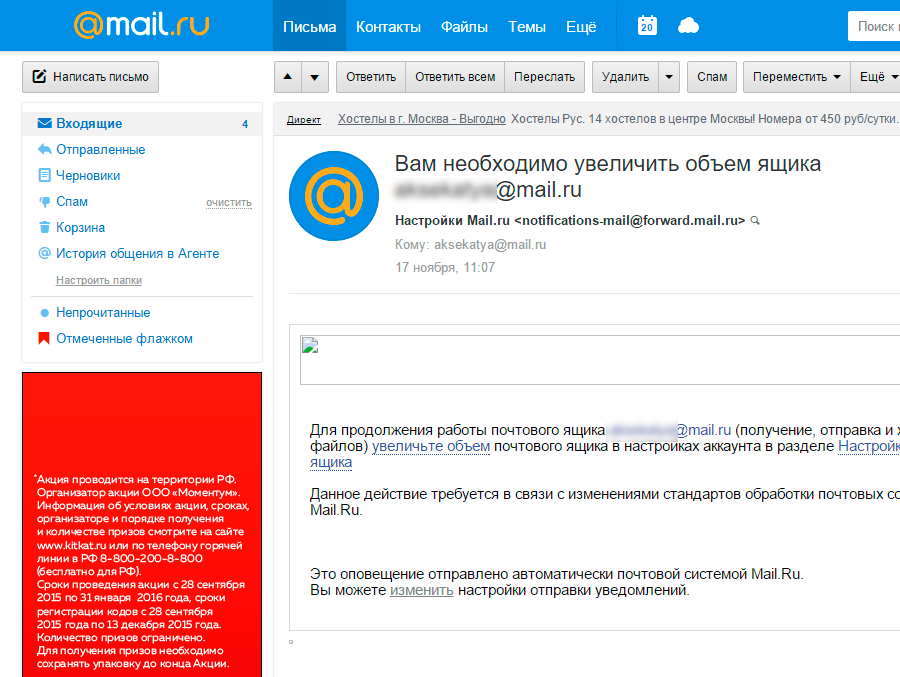Click the Agent history @ icon

pyautogui.click(x=44, y=253)
